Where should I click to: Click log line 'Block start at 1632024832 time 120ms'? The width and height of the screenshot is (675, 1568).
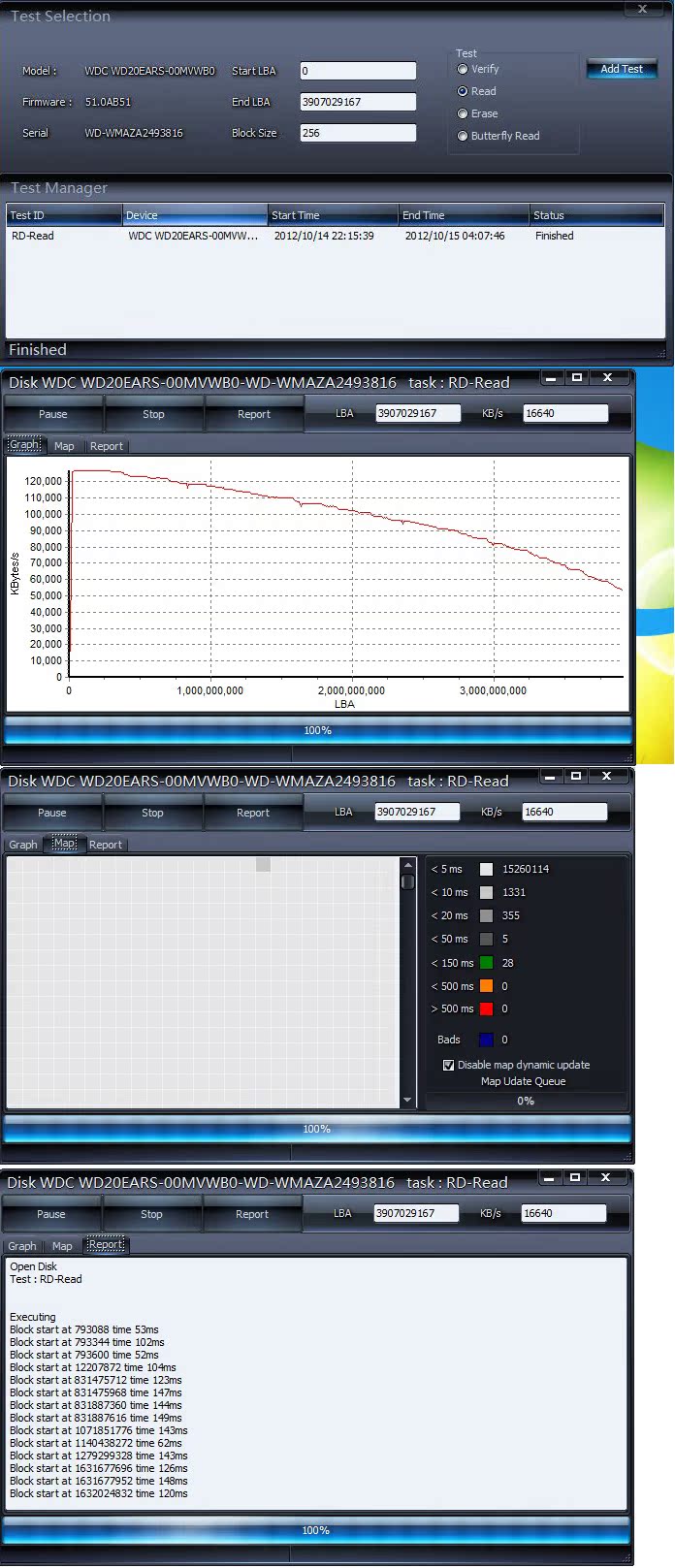(99, 1493)
